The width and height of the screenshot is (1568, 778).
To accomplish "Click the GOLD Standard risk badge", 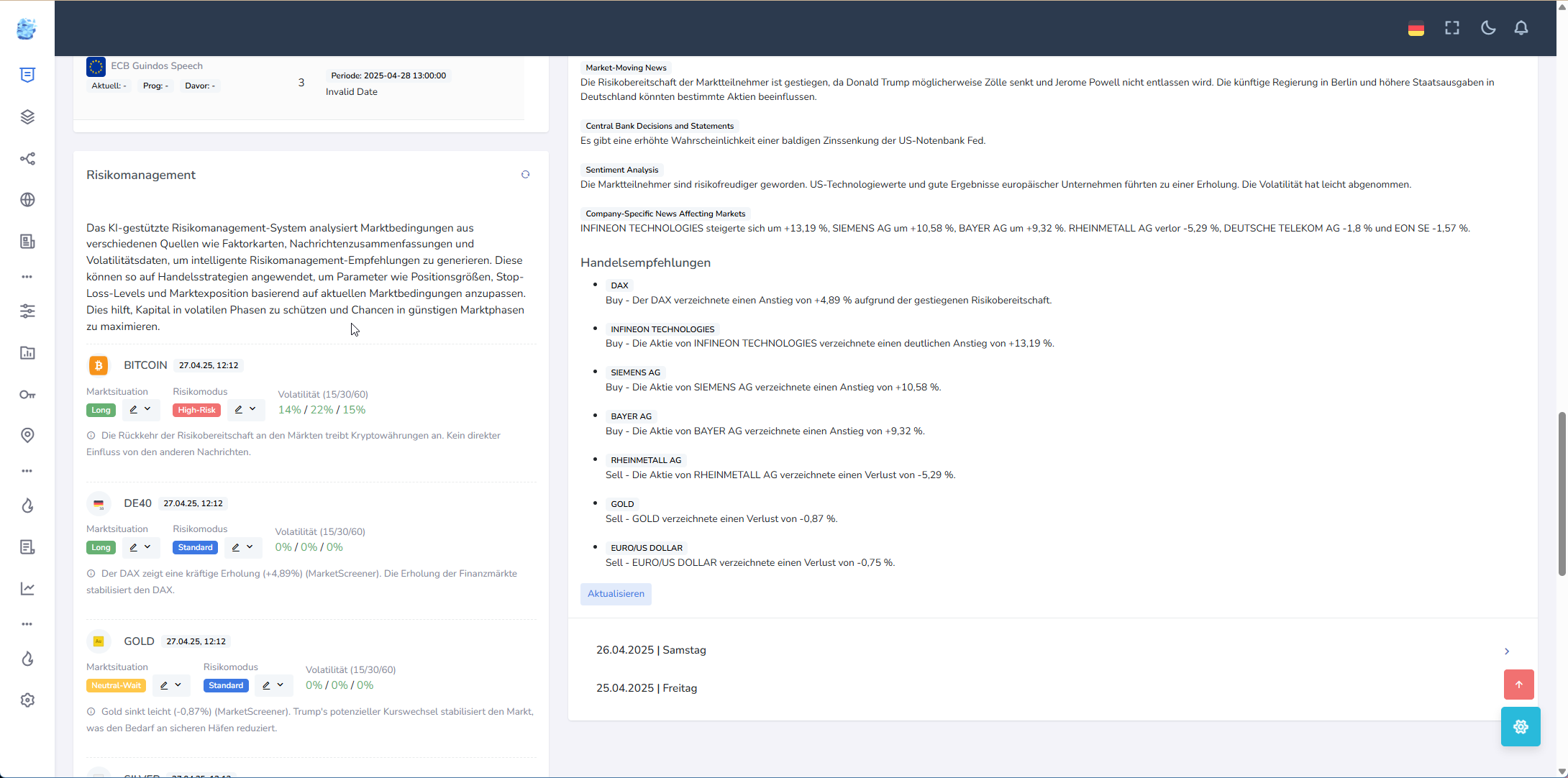I will tap(226, 685).
